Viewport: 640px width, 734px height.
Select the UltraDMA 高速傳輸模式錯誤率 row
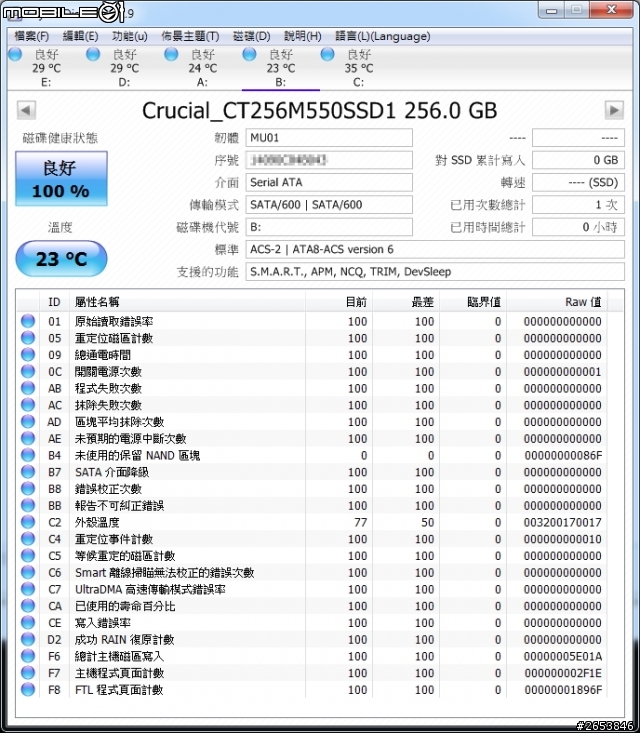click(311, 589)
